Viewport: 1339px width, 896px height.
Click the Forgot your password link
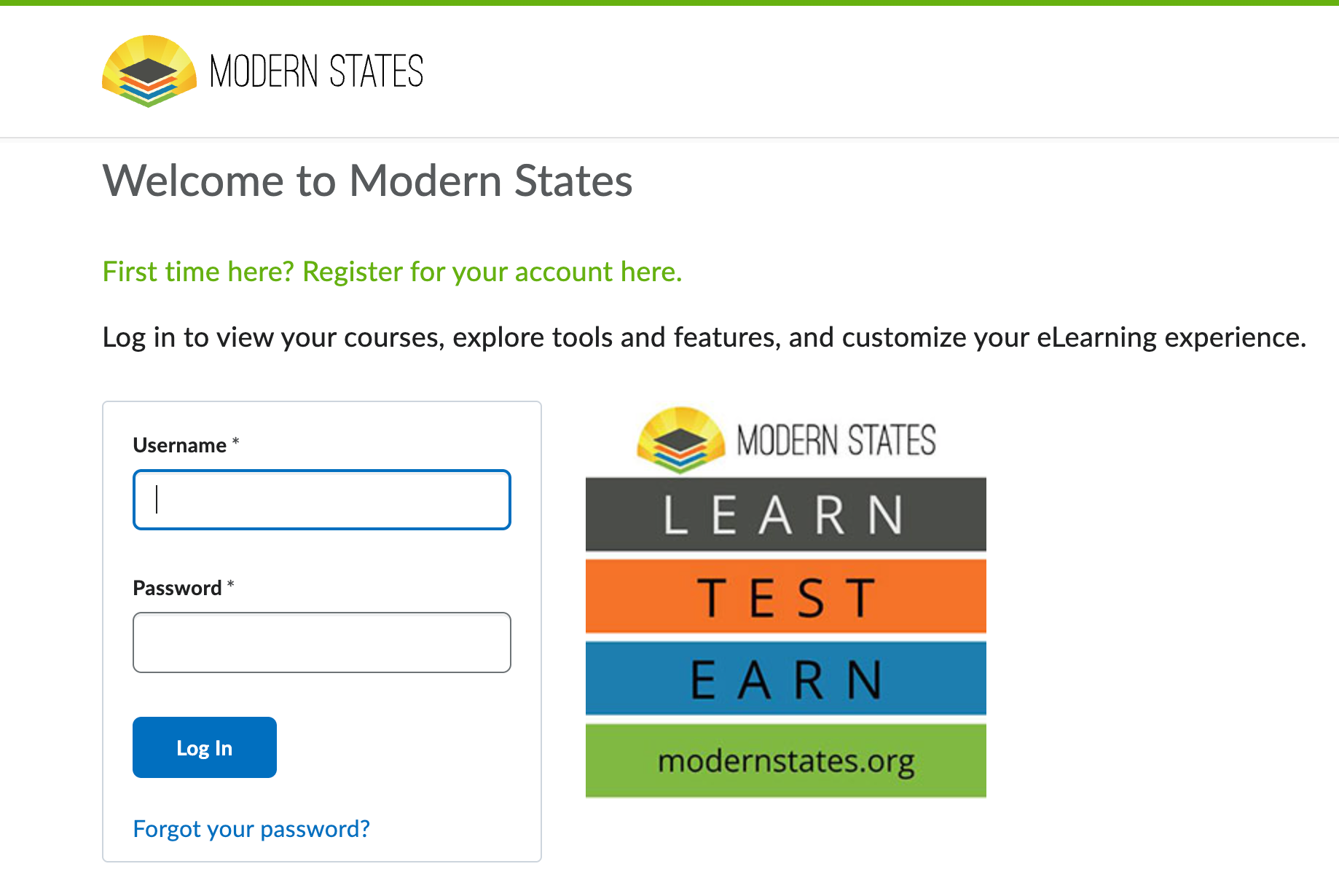coord(251,828)
